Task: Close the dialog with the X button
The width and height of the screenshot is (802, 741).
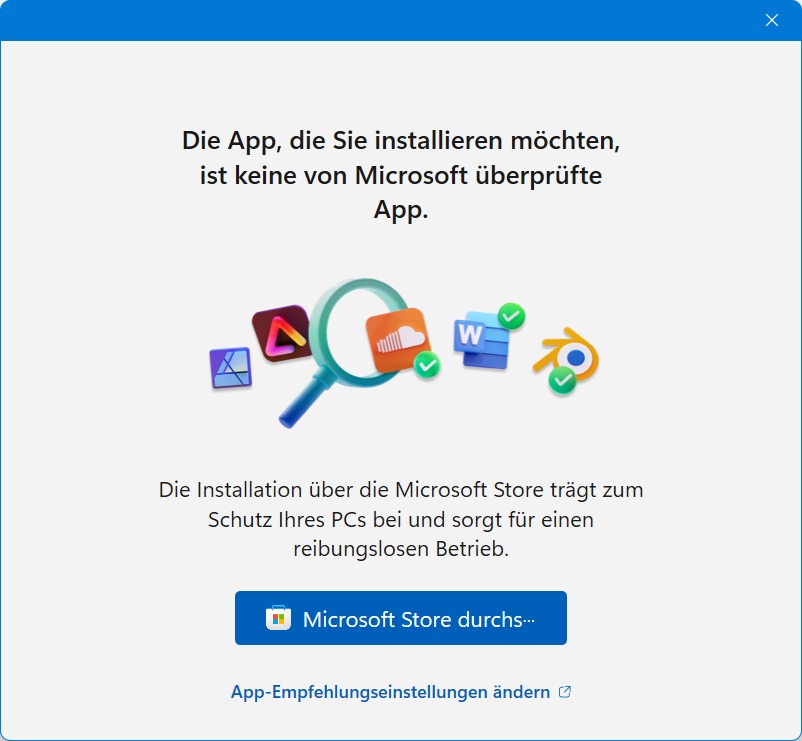Action: (x=771, y=20)
